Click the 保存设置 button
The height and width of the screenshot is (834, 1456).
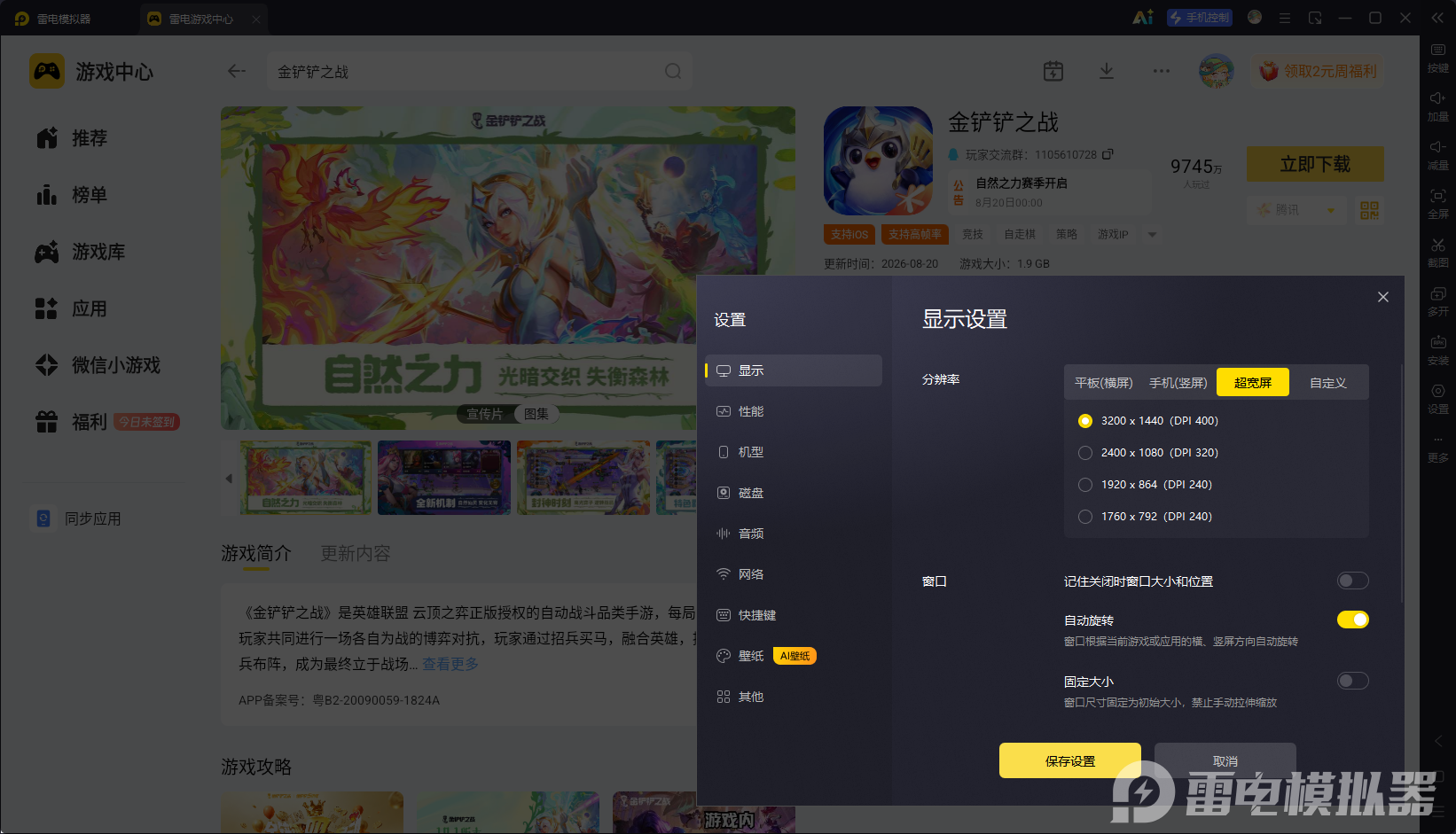coord(1070,760)
